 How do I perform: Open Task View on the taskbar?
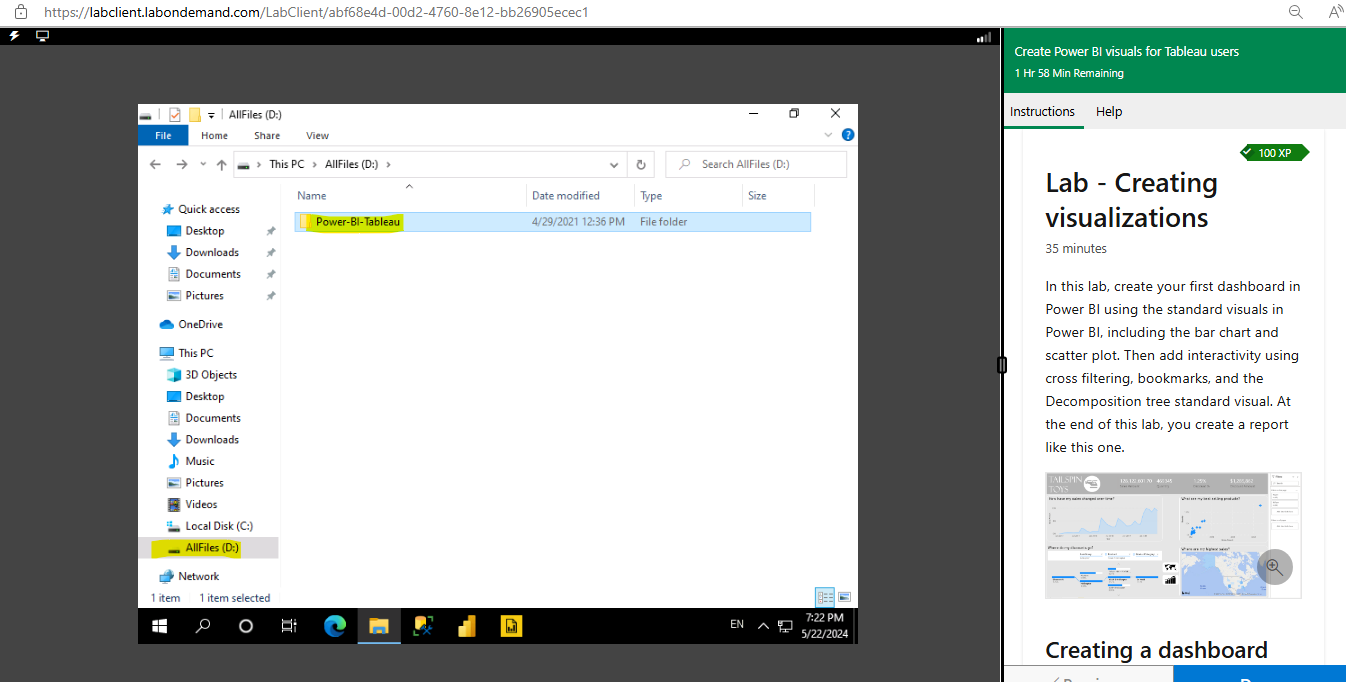click(x=289, y=626)
